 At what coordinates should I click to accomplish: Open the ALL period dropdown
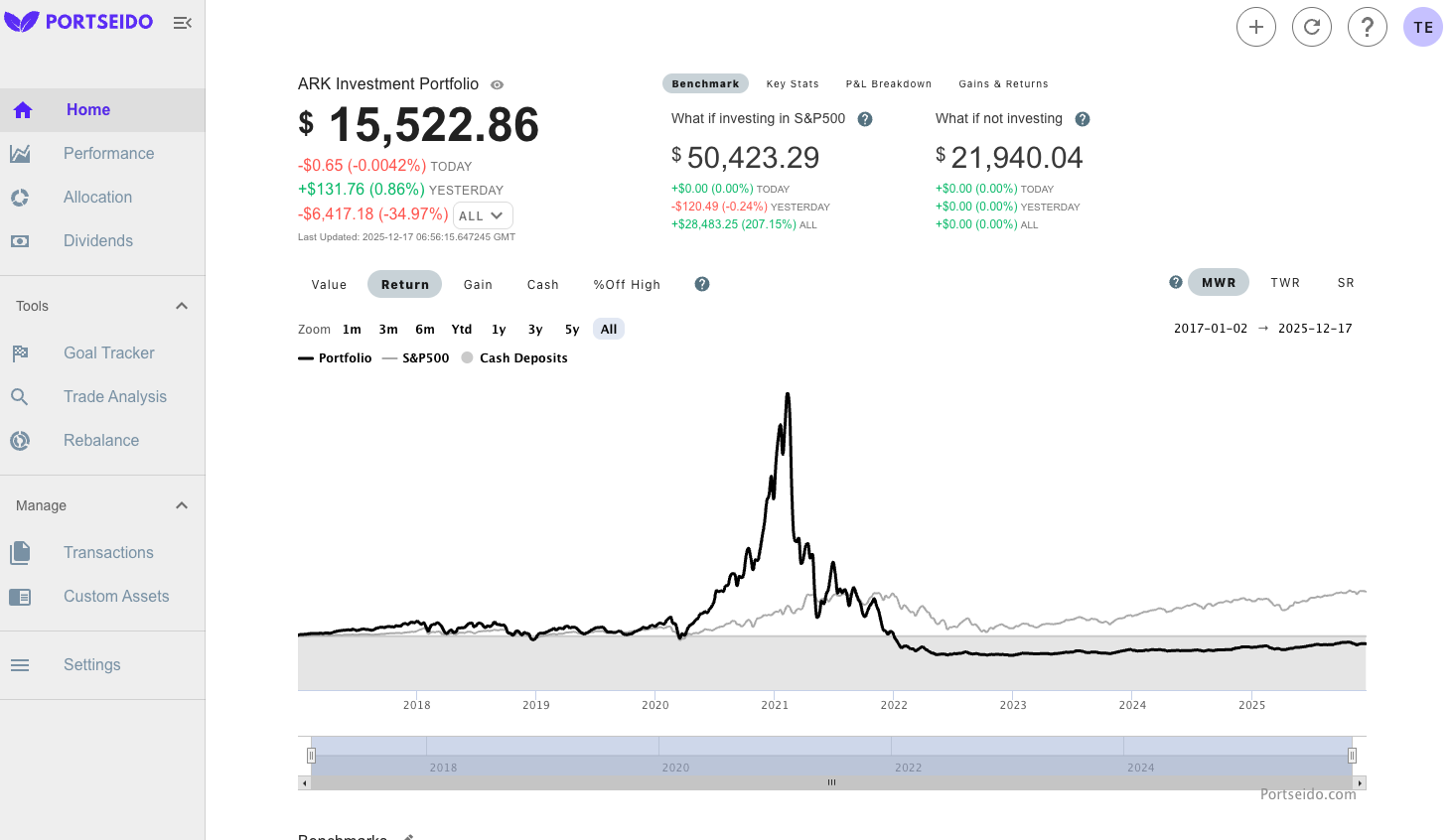[x=483, y=215]
